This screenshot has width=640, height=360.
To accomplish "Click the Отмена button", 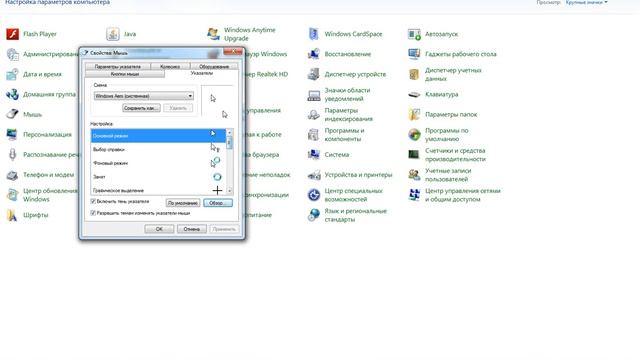I will [x=191, y=229].
